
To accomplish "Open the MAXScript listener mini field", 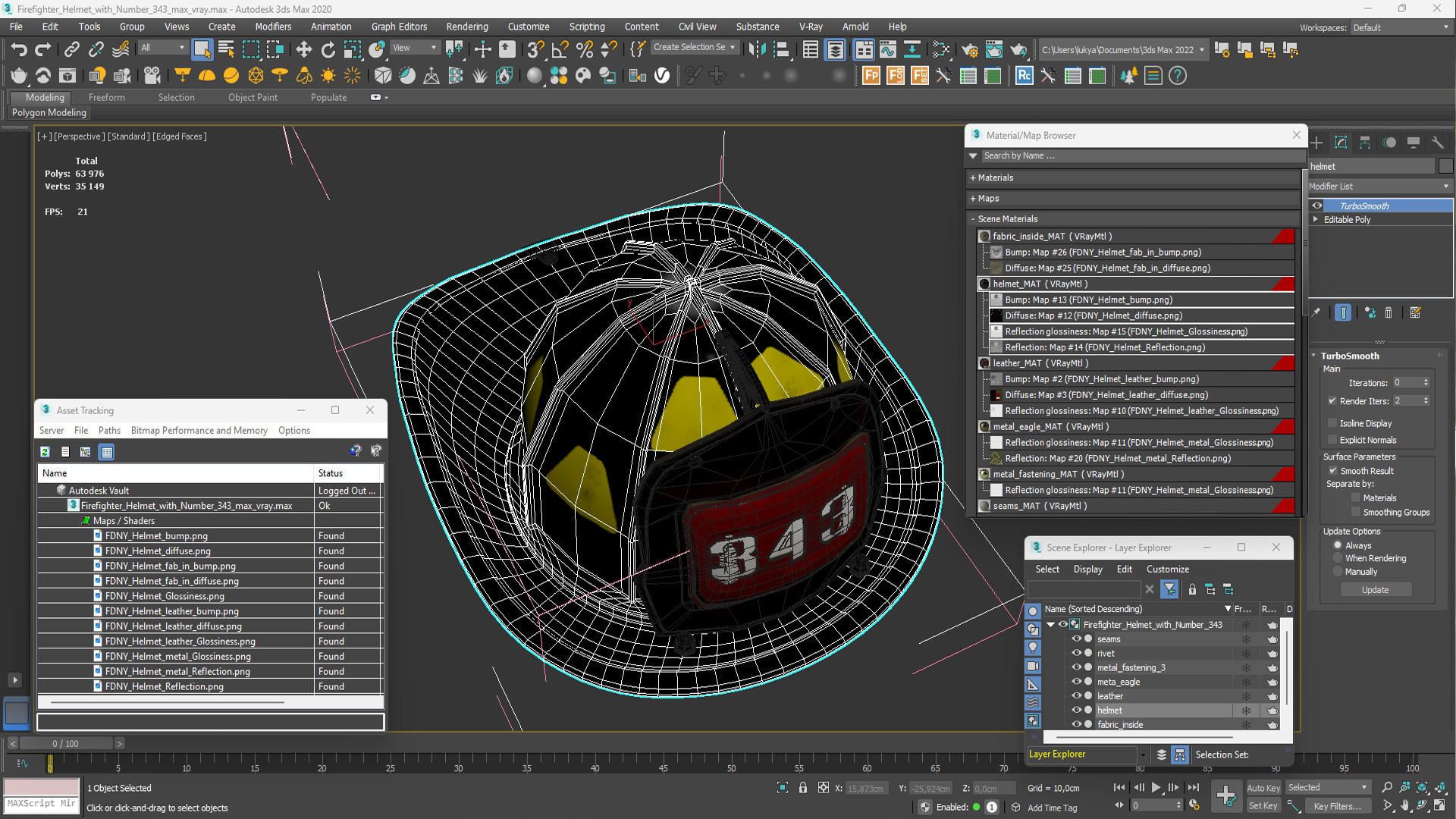I will (41, 804).
